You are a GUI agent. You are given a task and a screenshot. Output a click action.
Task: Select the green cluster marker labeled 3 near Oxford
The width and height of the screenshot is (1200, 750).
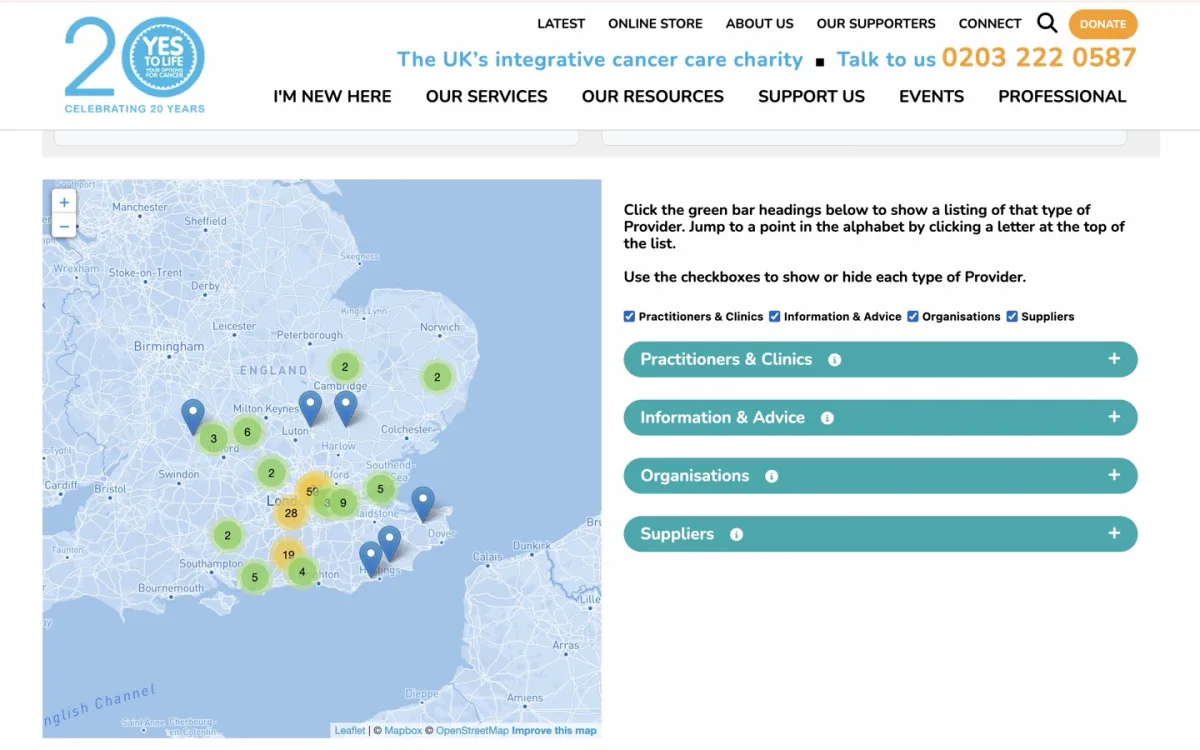point(213,439)
